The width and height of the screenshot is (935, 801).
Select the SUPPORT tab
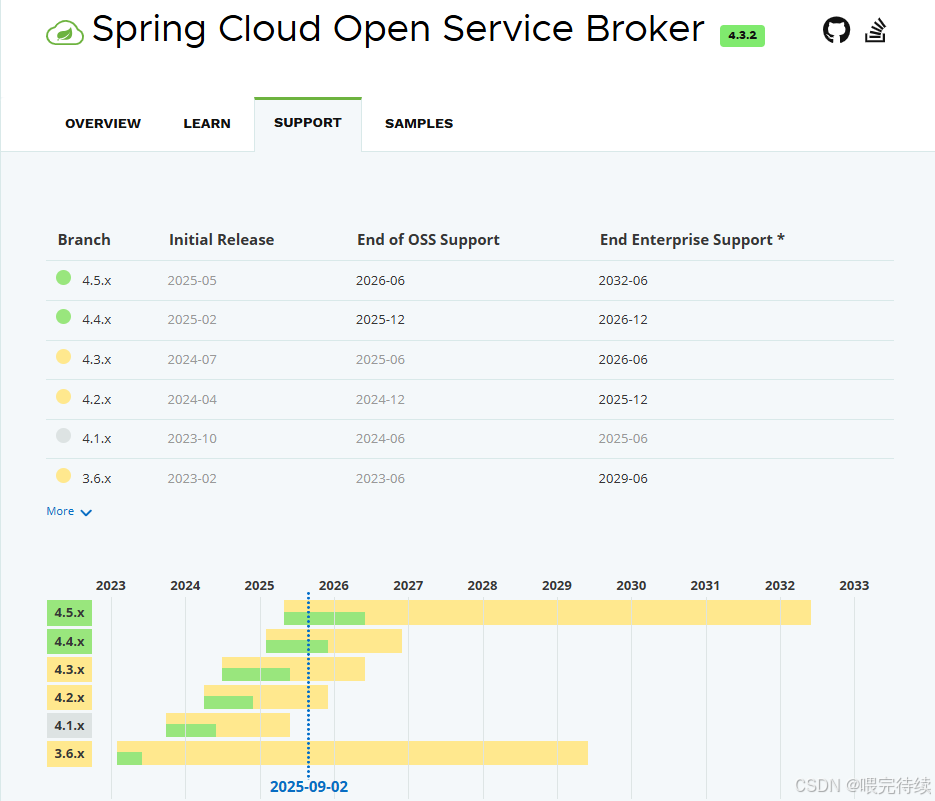308,123
